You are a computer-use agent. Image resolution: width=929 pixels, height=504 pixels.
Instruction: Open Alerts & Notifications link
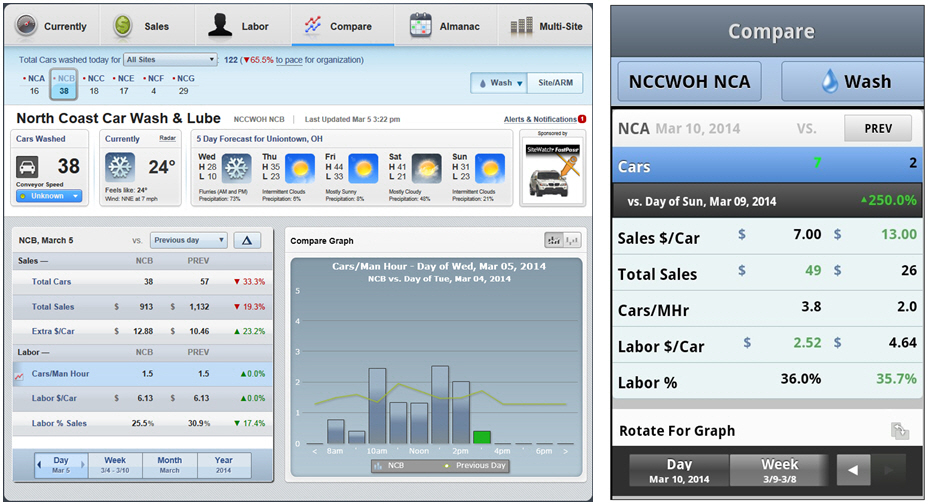[x=540, y=119]
